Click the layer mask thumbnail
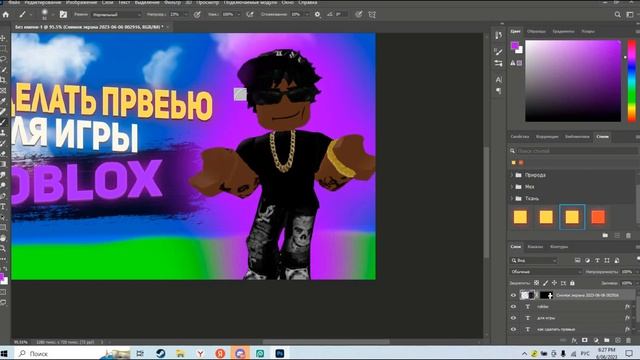Screen dimensions: 640x360 [x=546, y=295]
